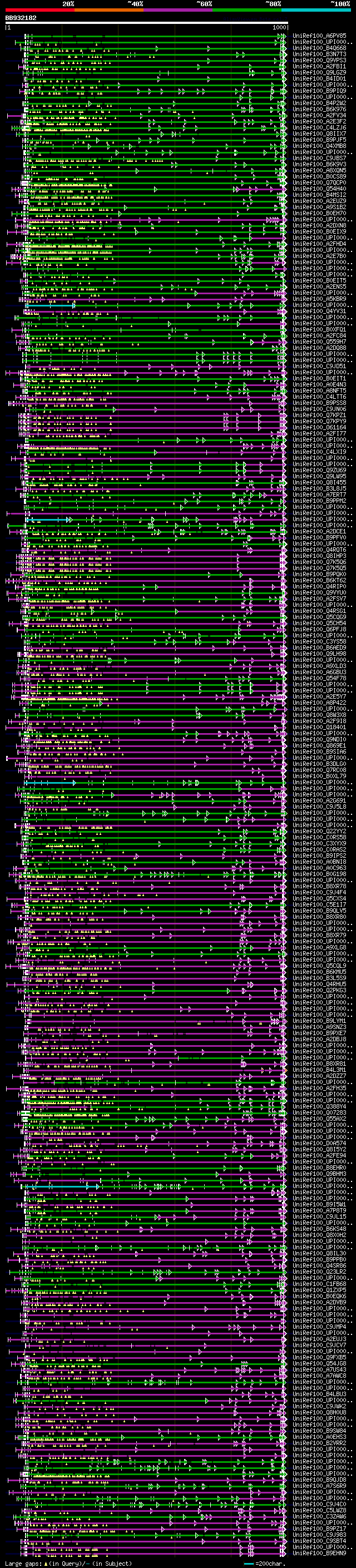Image resolution: width=356 pixels, height=1568 pixels.
Task: Open hit UniRef100_B3N7T3
Action: 319,54
